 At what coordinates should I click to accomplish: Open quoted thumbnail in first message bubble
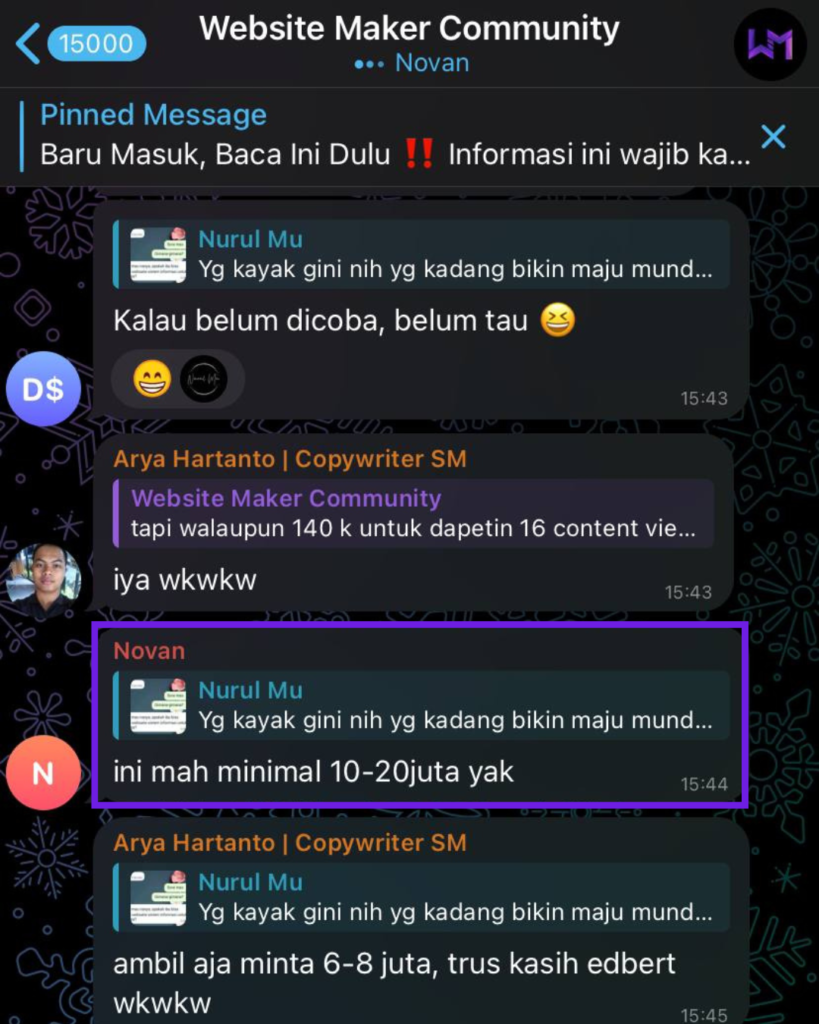point(158,255)
